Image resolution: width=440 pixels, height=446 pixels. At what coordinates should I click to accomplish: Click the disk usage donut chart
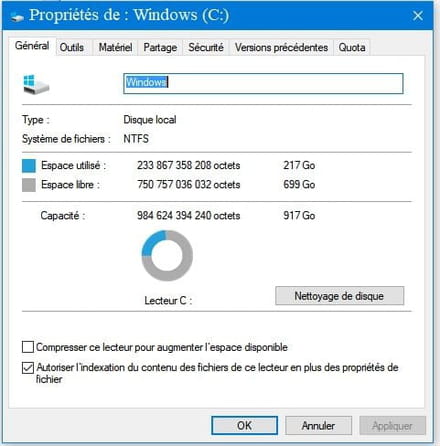pos(167,256)
